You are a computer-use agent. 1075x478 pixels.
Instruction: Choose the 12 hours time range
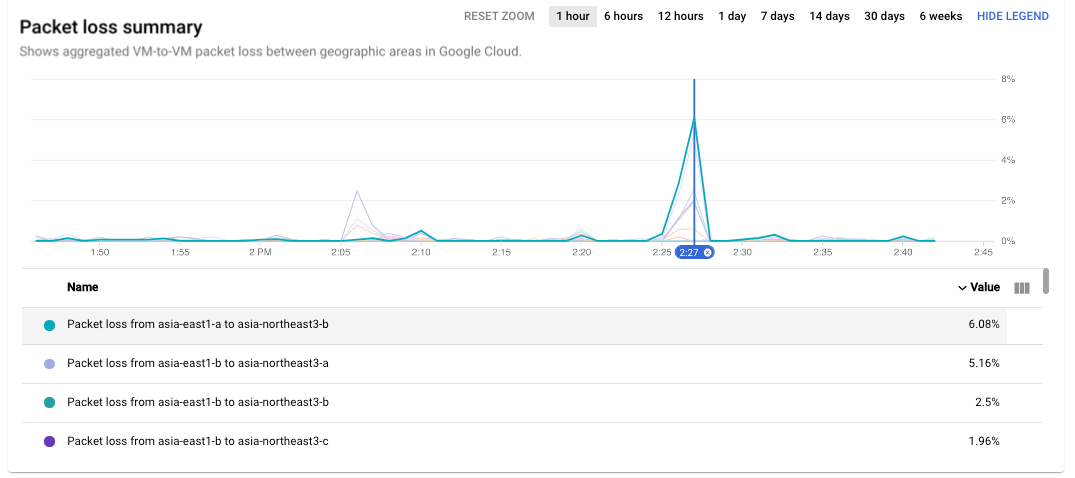(680, 16)
